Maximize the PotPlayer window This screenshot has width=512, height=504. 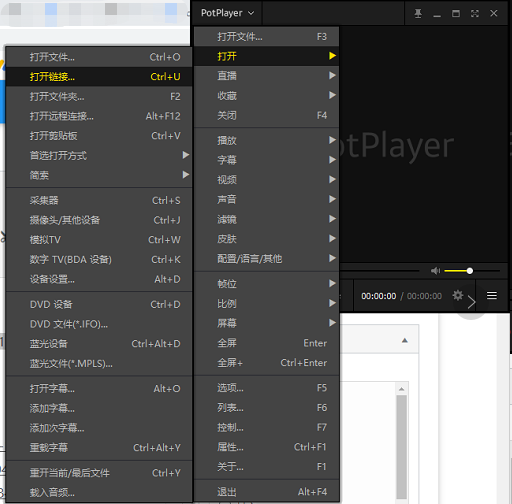coord(456,13)
